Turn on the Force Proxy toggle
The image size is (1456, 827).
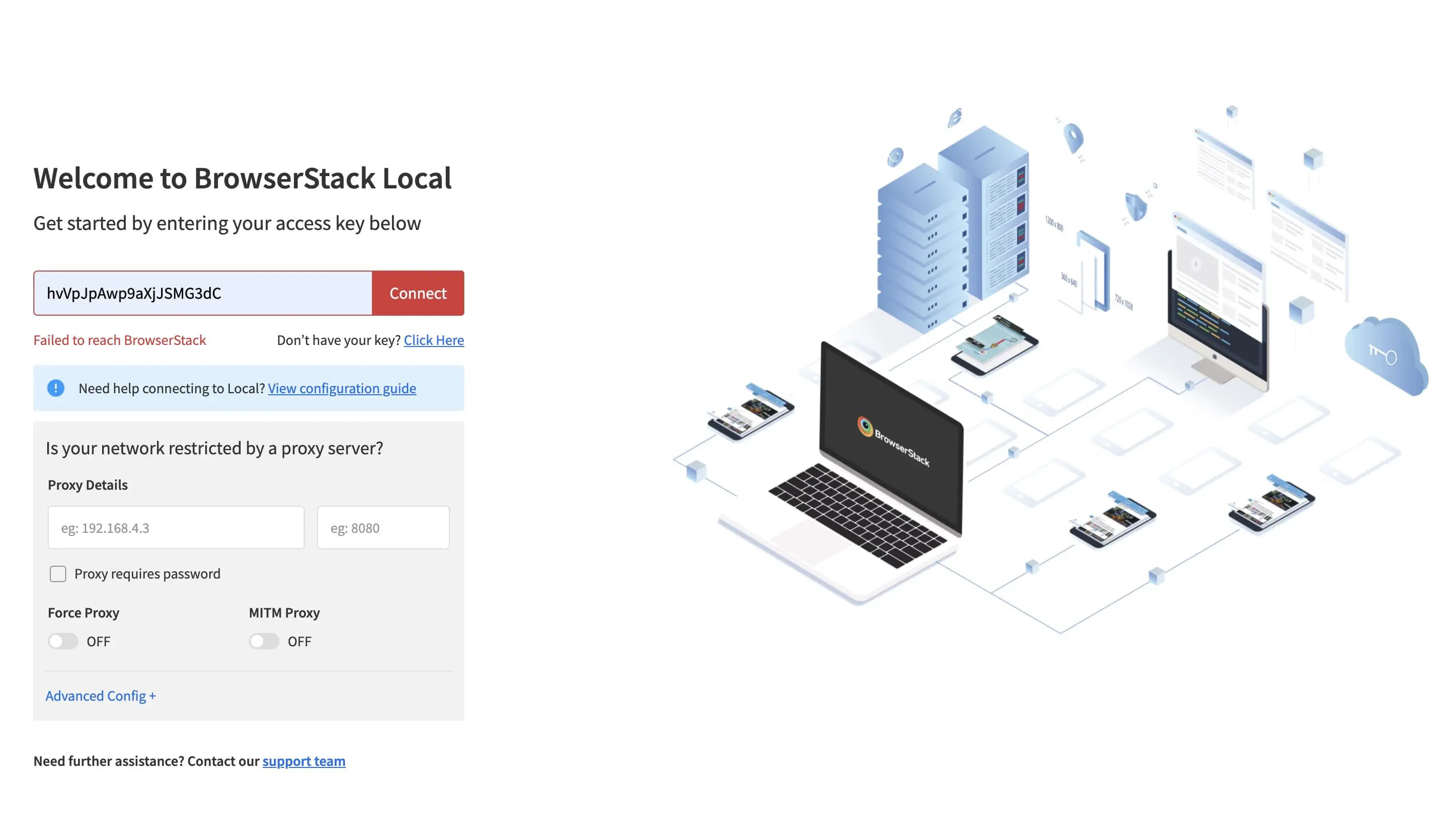click(x=63, y=641)
